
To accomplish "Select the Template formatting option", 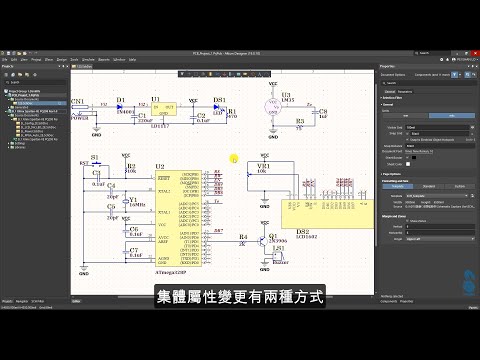I will tap(398, 186).
